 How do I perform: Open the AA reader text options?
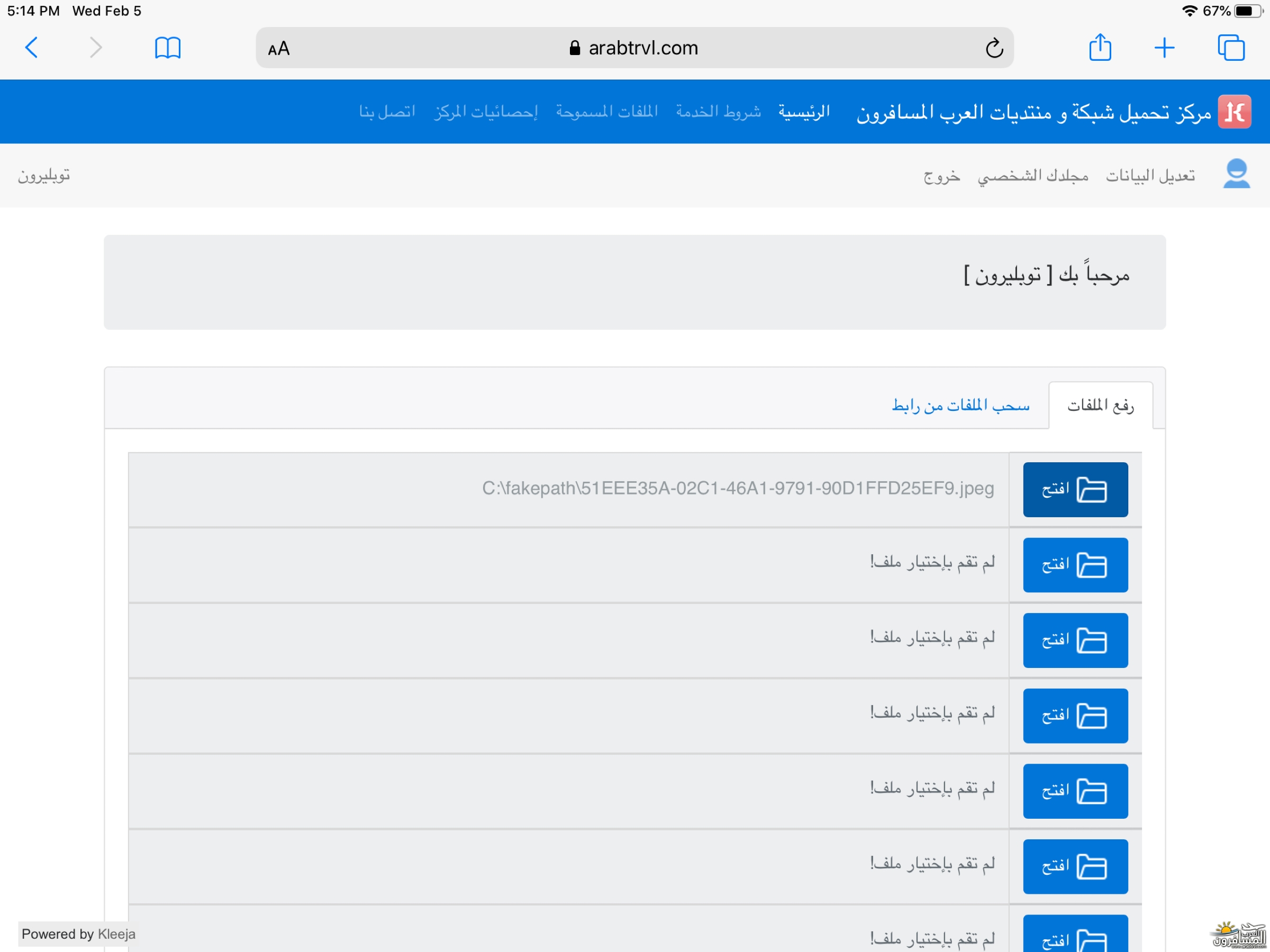click(x=279, y=49)
